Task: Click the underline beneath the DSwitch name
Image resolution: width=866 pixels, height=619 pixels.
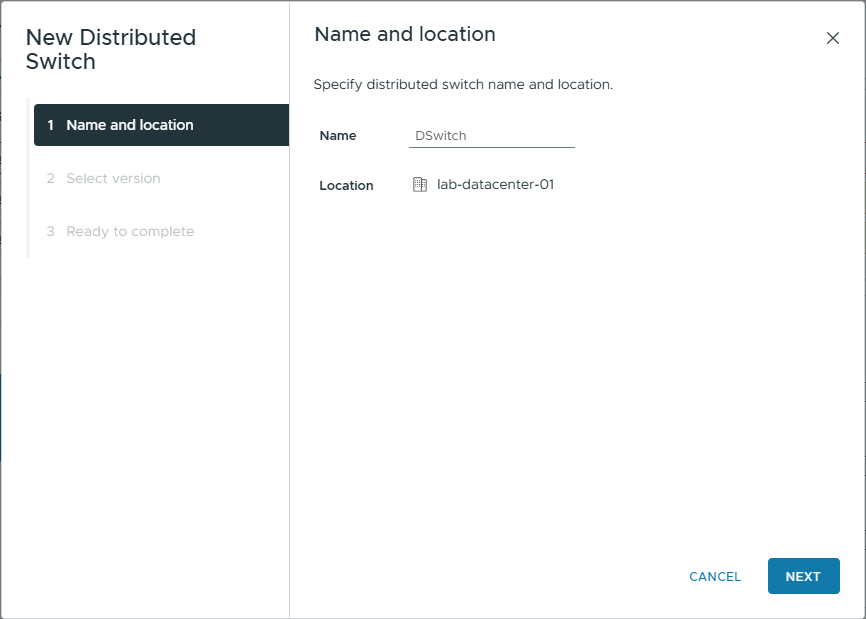Action: click(491, 148)
